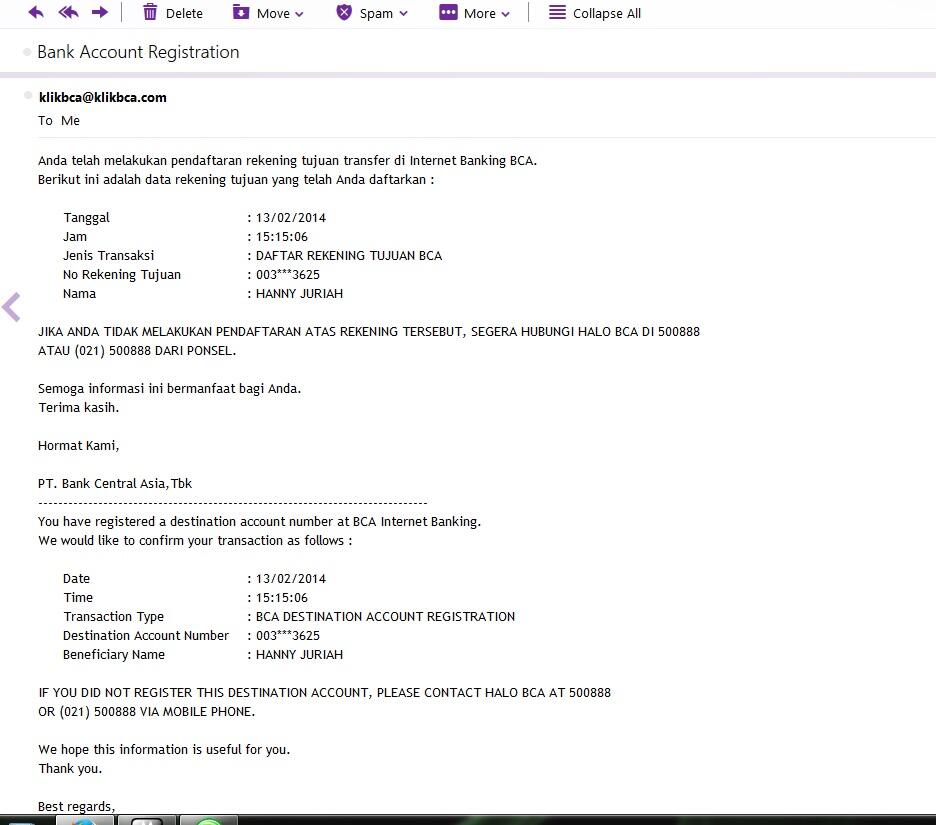This screenshot has width=936, height=825.
Task: Go to previous message with left chevron
Action: tap(11, 307)
